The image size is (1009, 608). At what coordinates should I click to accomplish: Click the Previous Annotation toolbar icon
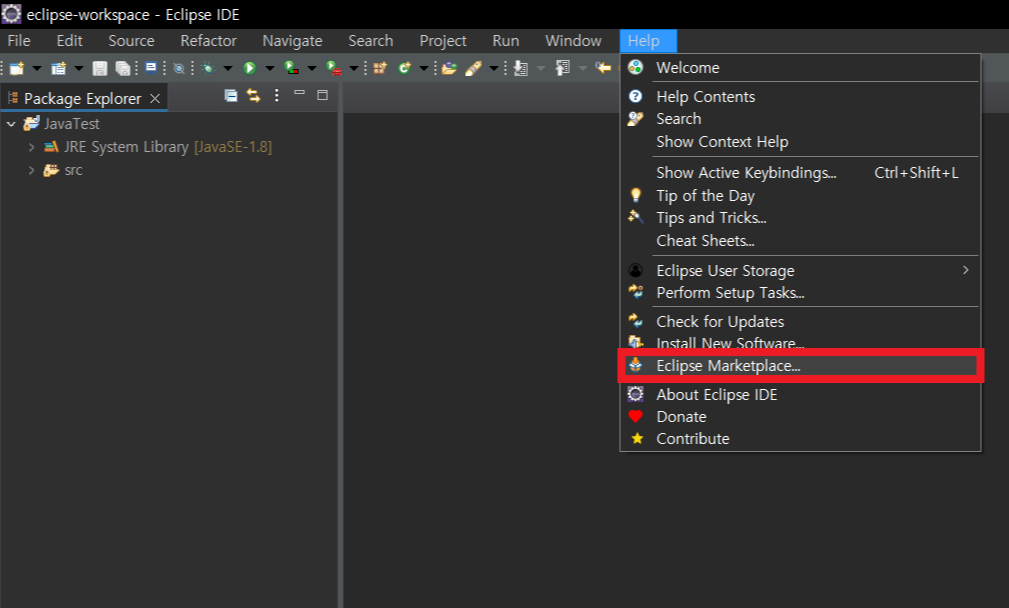click(x=562, y=68)
